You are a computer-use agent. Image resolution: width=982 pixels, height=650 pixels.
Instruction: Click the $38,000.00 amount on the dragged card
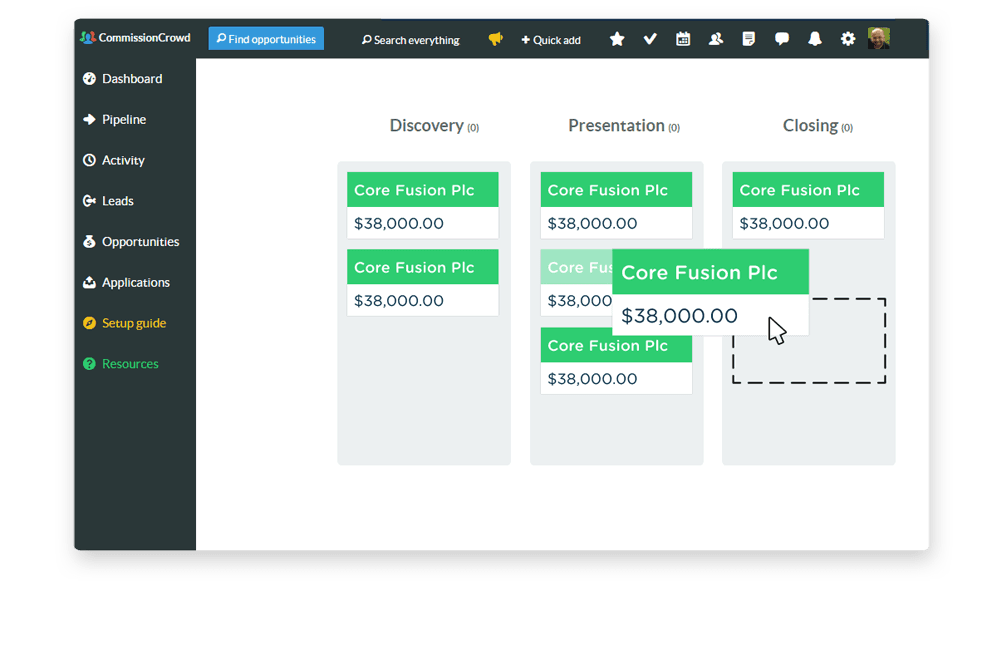pos(680,316)
